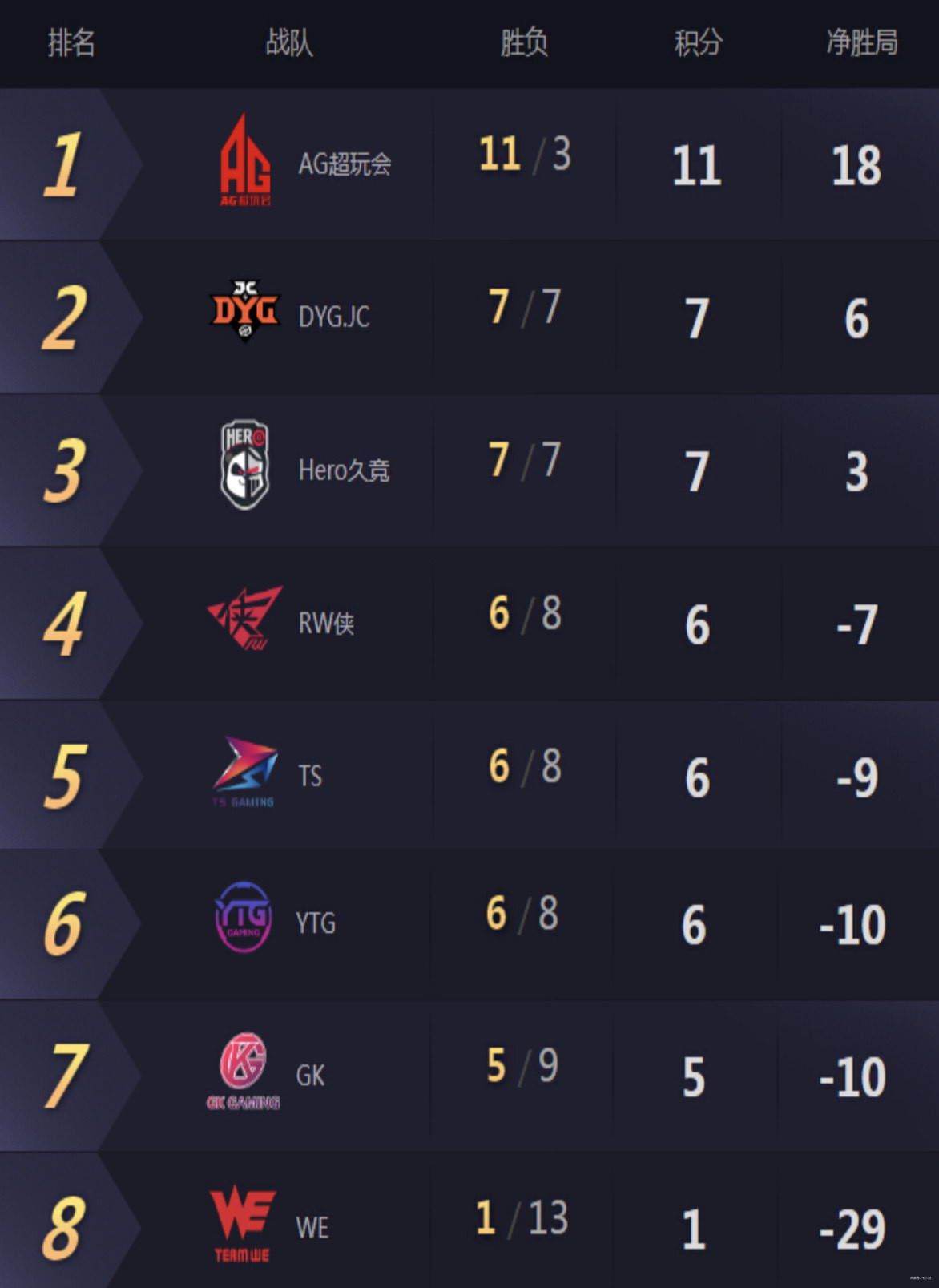Open the DYG.JC team name link

pyautogui.click(x=334, y=317)
